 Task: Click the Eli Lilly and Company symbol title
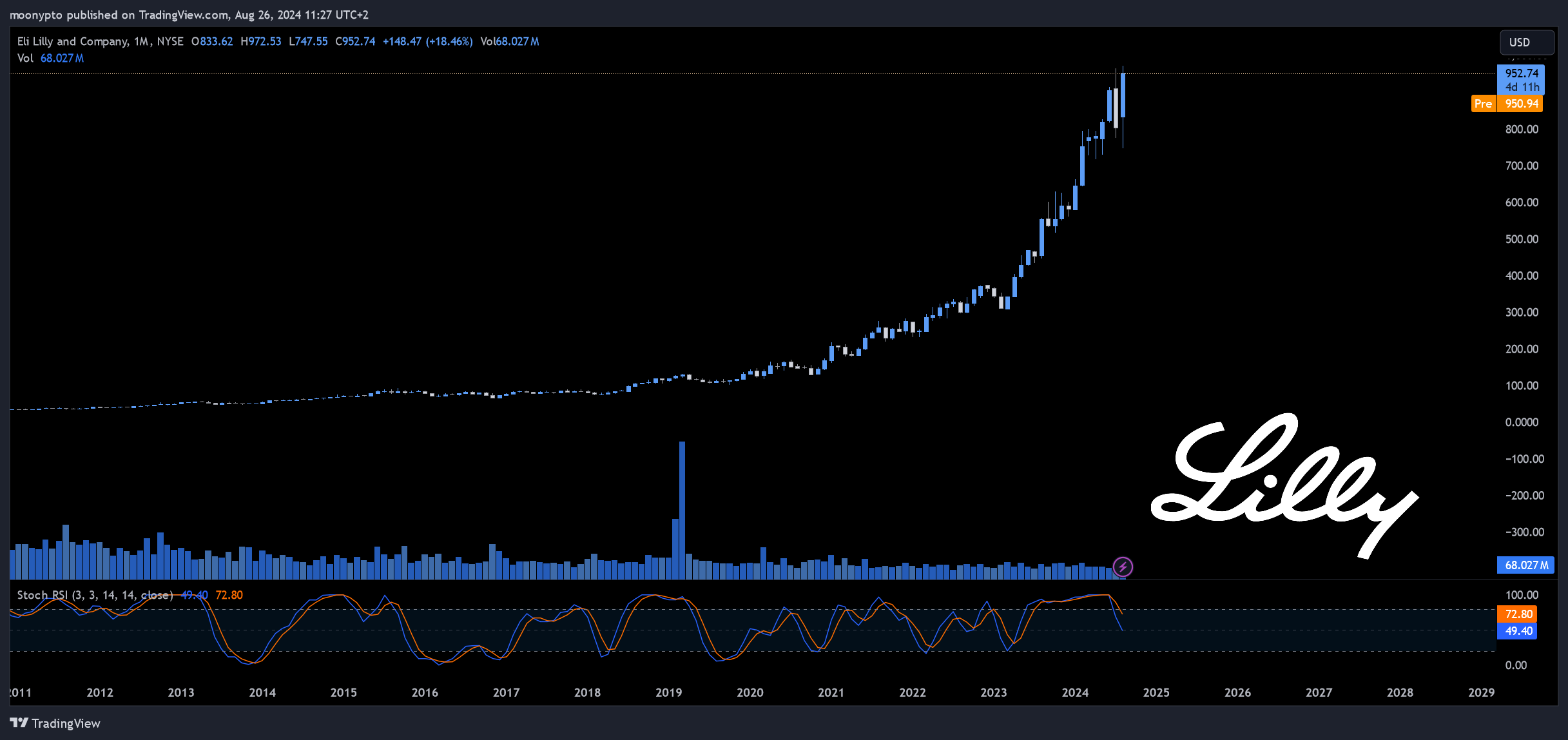pos(73,41)
